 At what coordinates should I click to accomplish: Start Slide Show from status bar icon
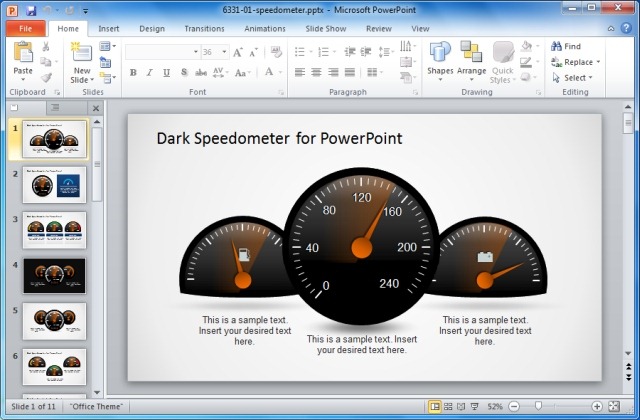[474, 406]
